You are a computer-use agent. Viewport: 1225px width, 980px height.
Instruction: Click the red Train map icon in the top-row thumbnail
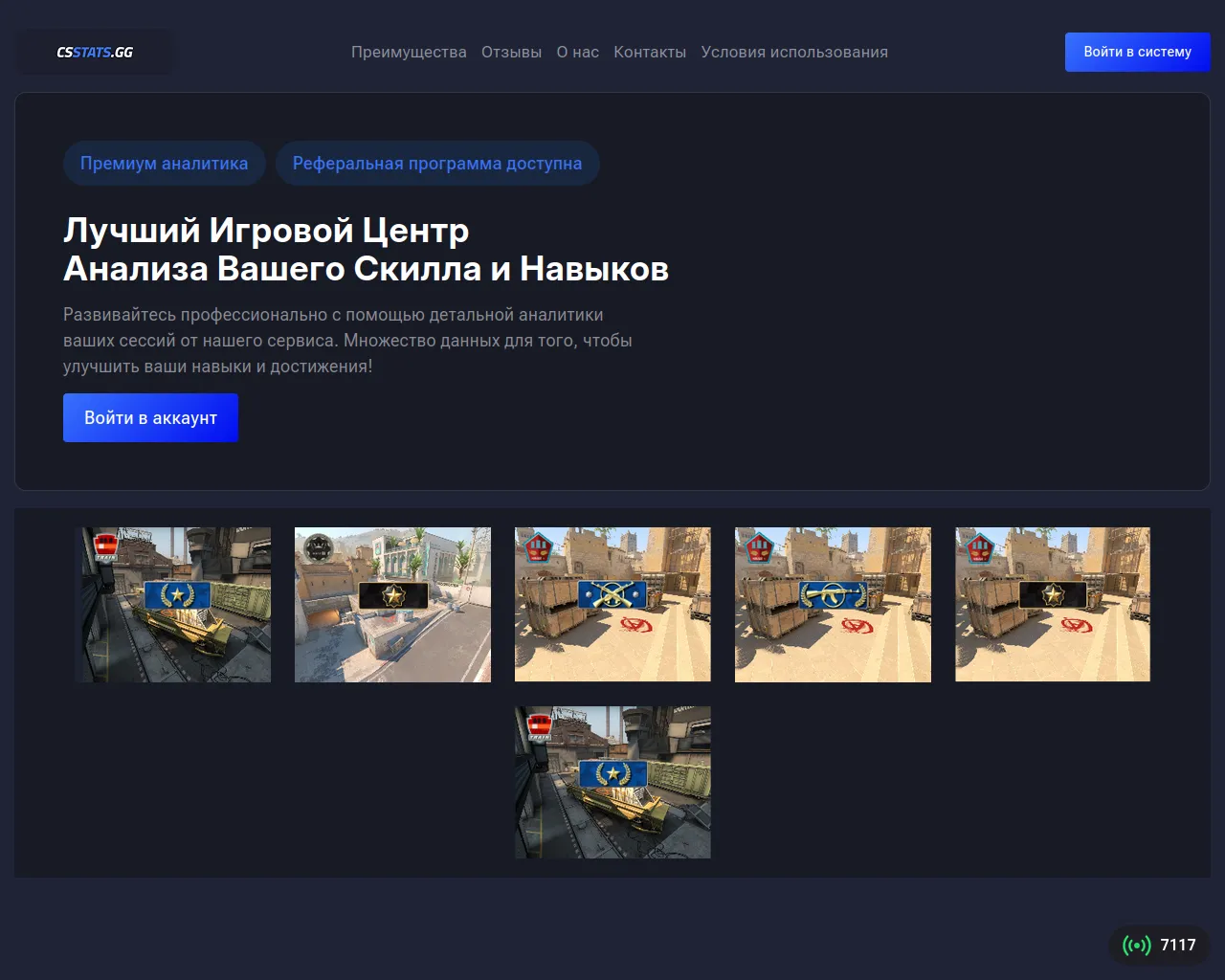click(105, 546)
